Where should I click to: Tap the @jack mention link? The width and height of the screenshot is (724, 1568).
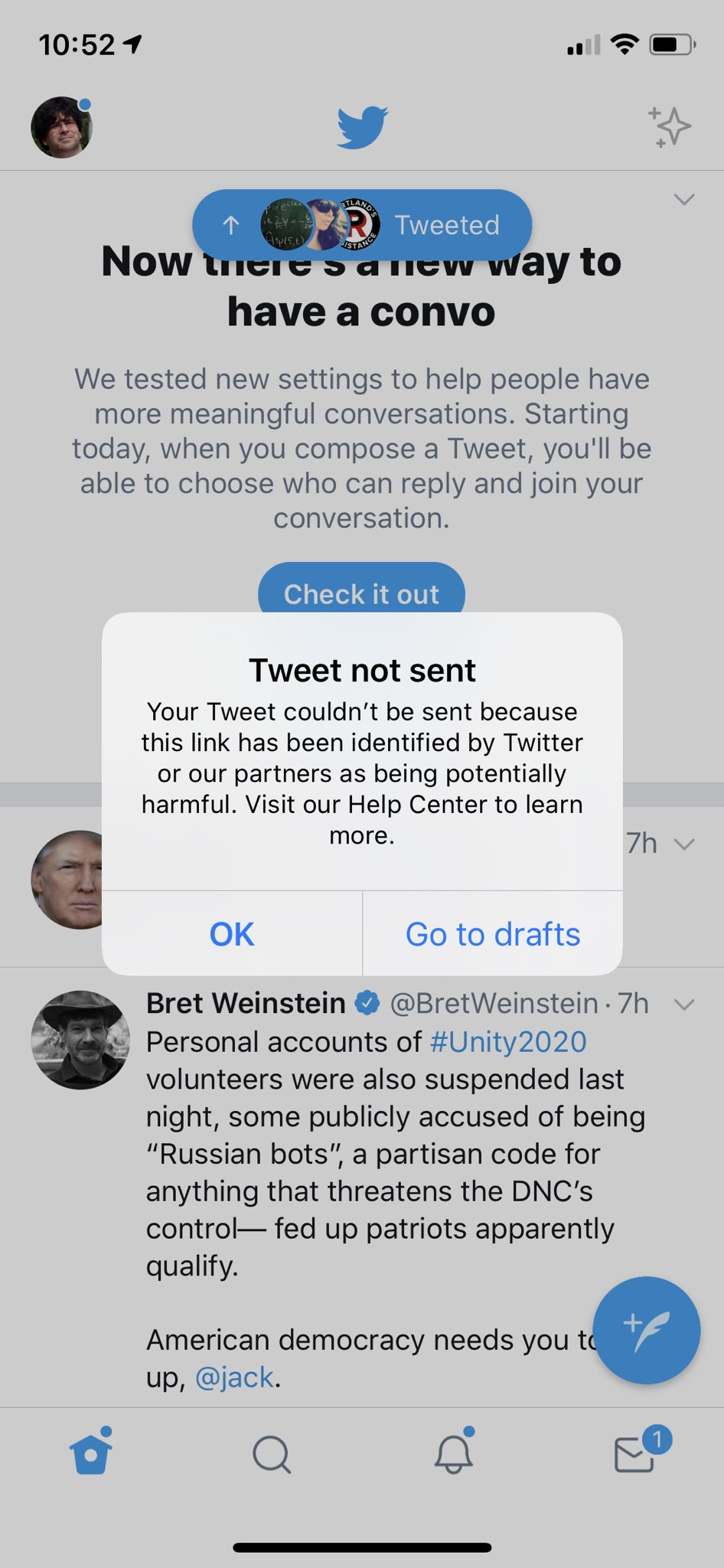point(234,1377)
